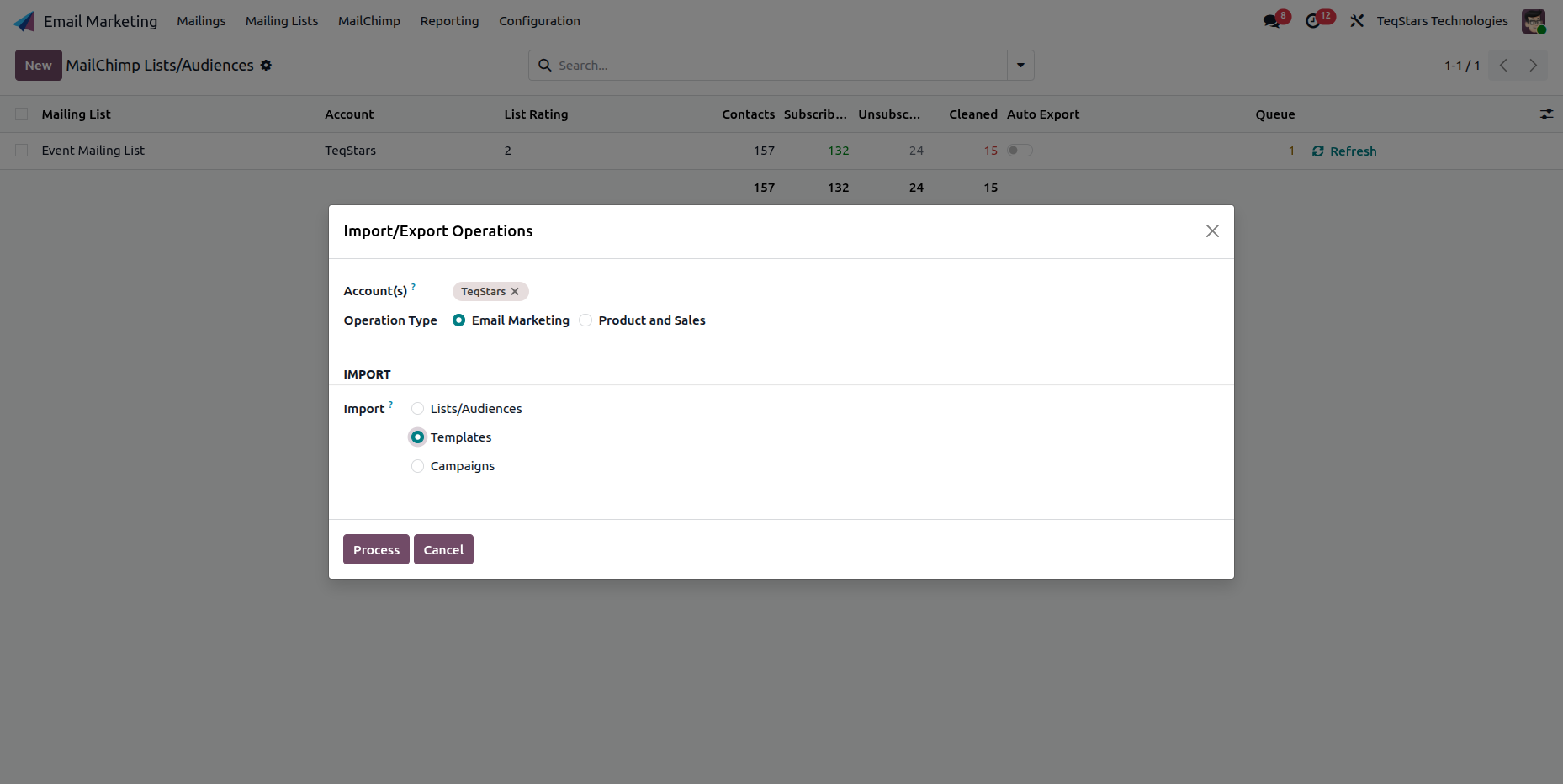Click the Auto Export column header
This screenshot has height=784, width=1563.
1043,114
